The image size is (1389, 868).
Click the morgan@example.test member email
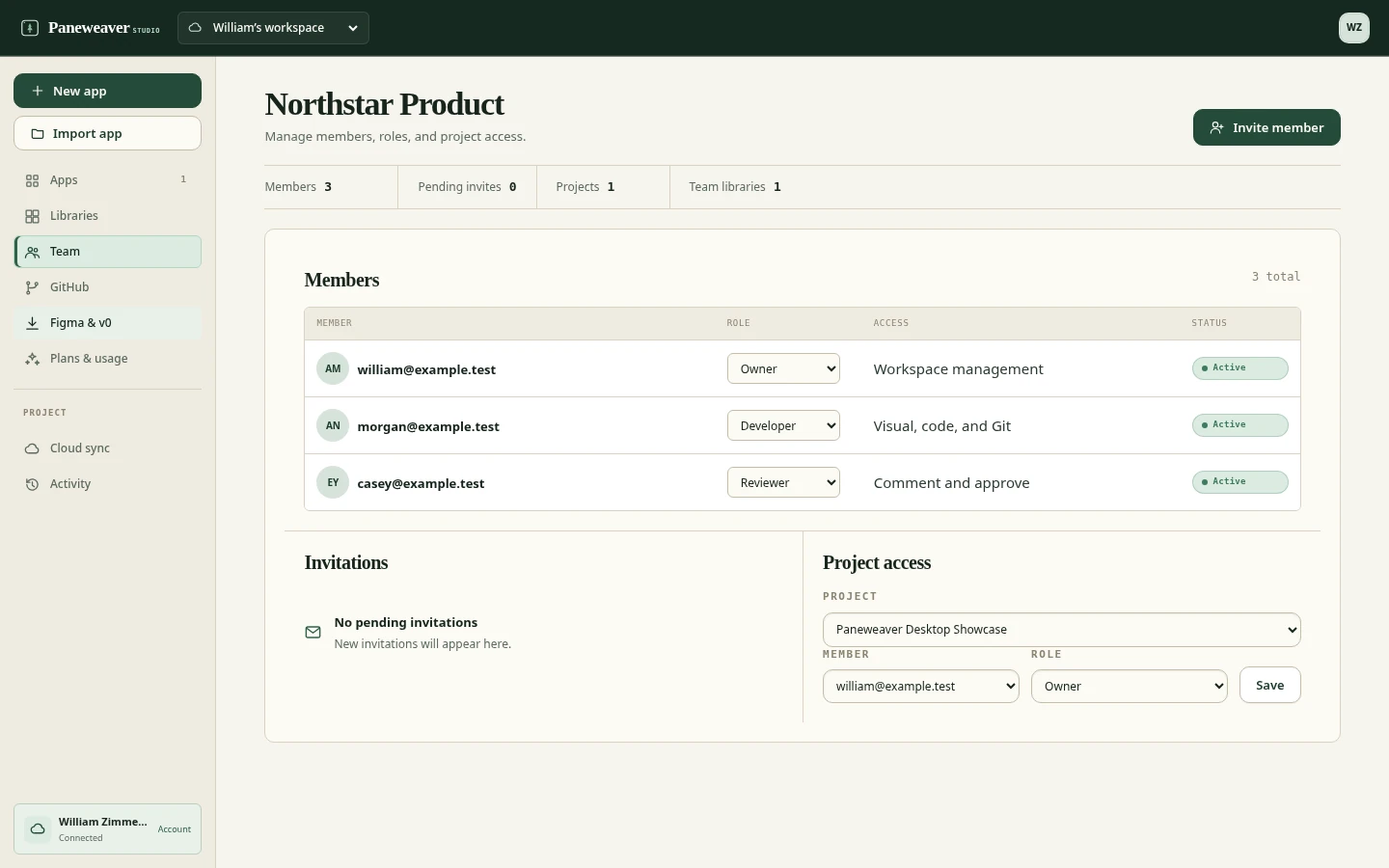[428, 426]
